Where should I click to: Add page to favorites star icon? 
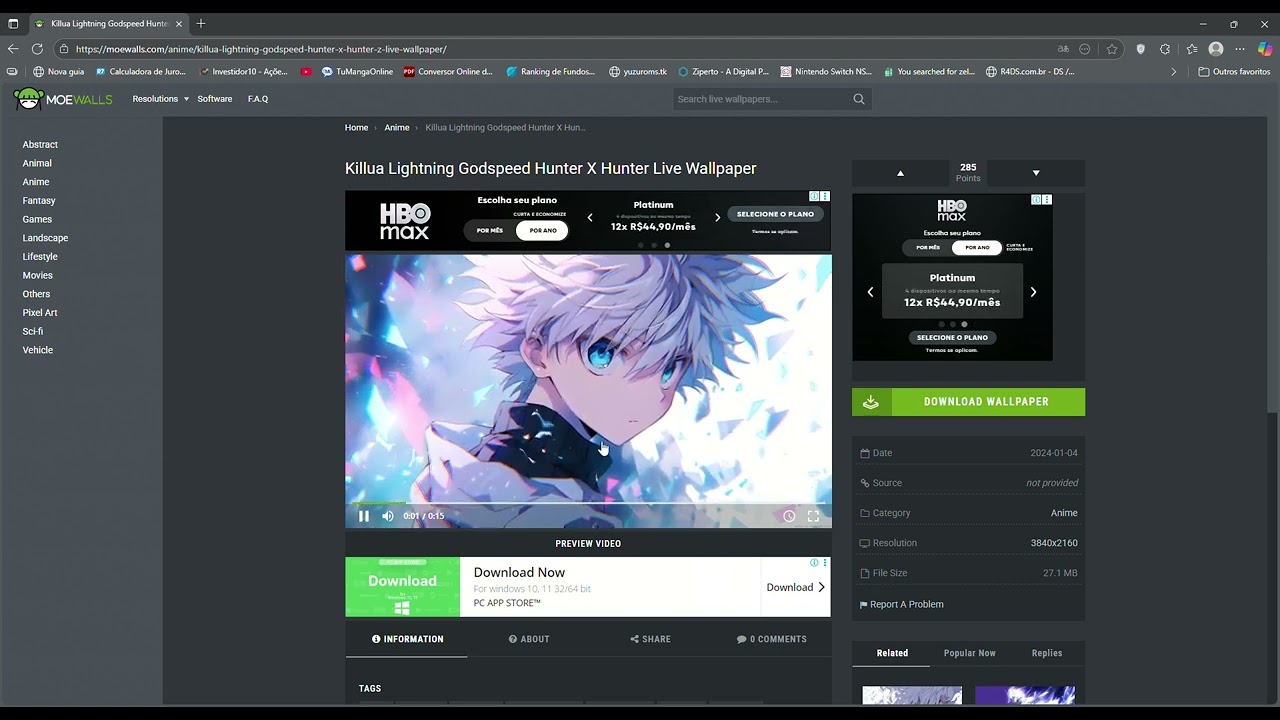(1112, 49)
